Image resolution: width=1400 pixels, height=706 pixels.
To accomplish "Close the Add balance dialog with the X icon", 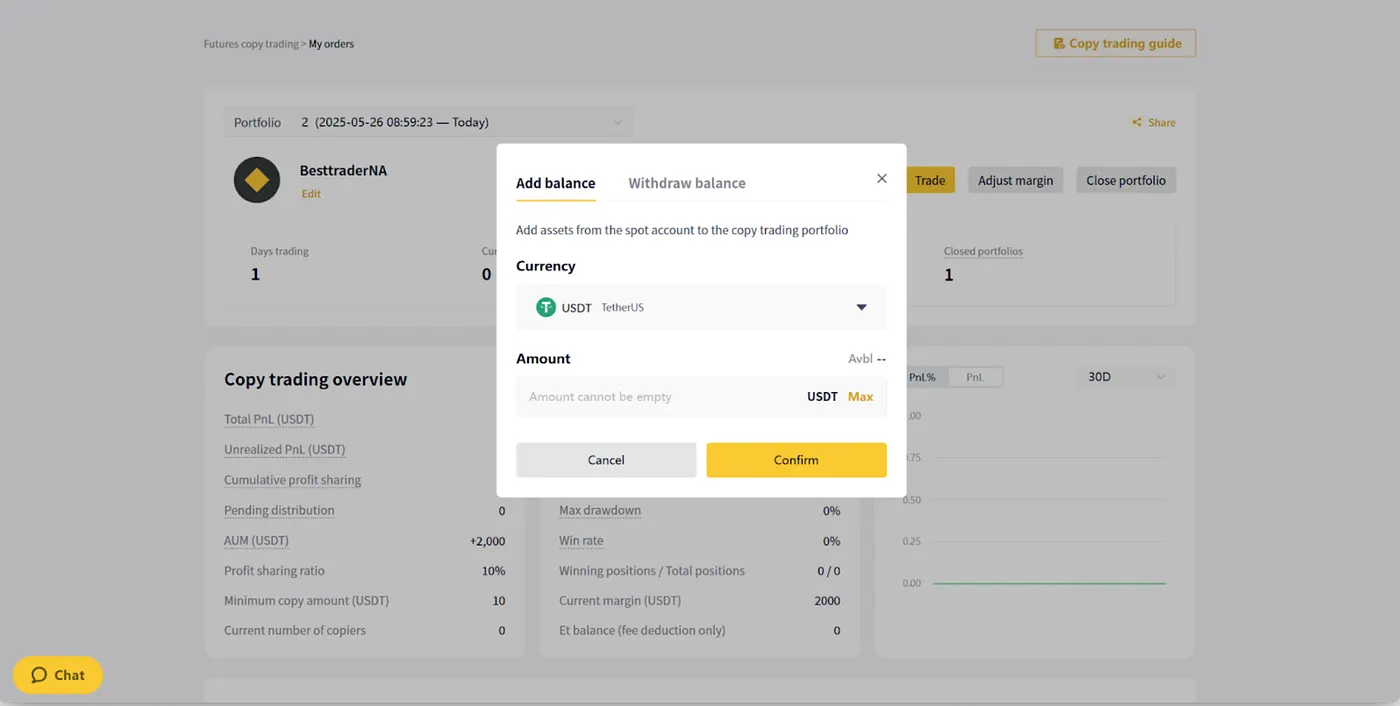I will click(x=881, y=178).
